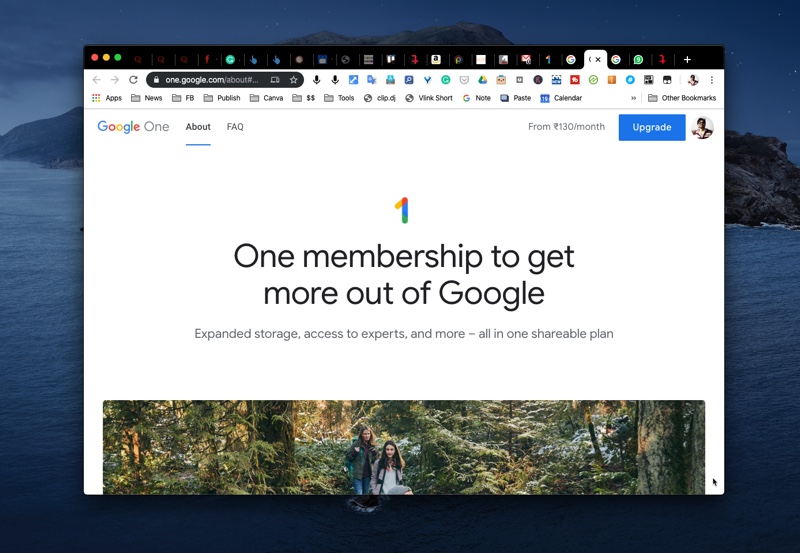The height and width of the screenshot is (553, 800).
Task: Click the 'From ₹130/month' text
Action: (566, 127)
